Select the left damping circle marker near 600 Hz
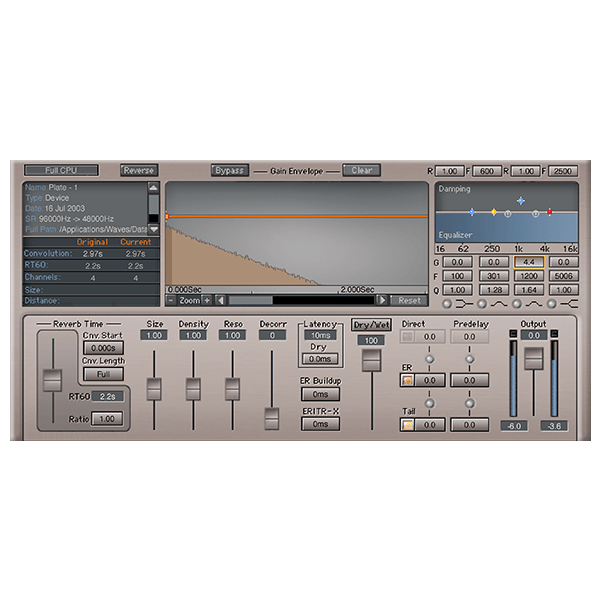Screen dimensions: 600x600 click(x=508, y=214)
